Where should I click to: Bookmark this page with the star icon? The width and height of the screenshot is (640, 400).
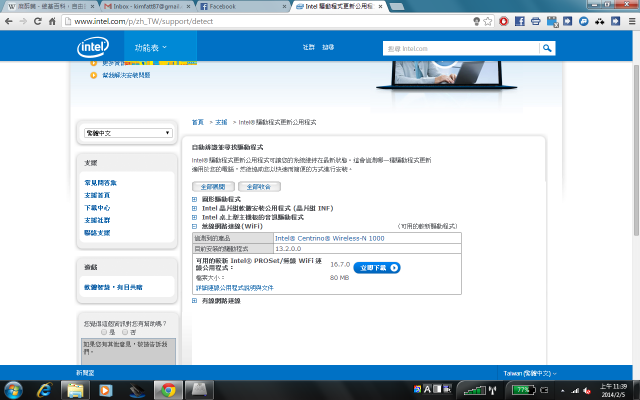point(488,21)
